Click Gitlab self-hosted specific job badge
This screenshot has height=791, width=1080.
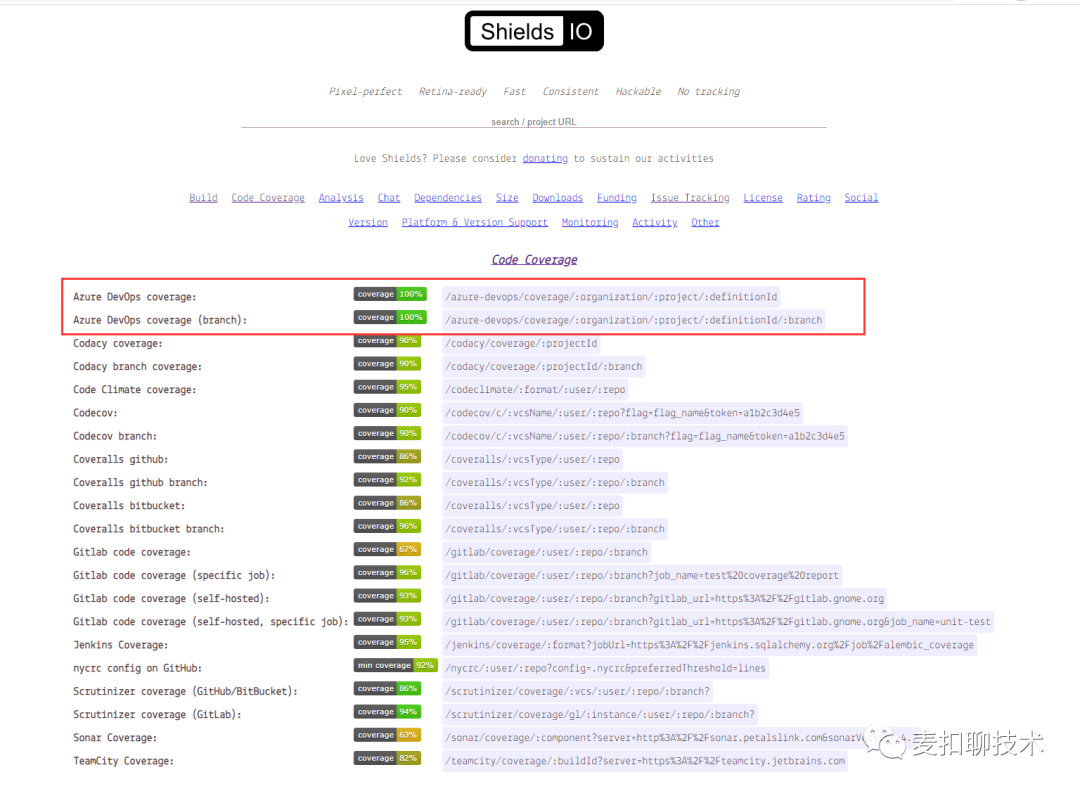click(388, 619)
